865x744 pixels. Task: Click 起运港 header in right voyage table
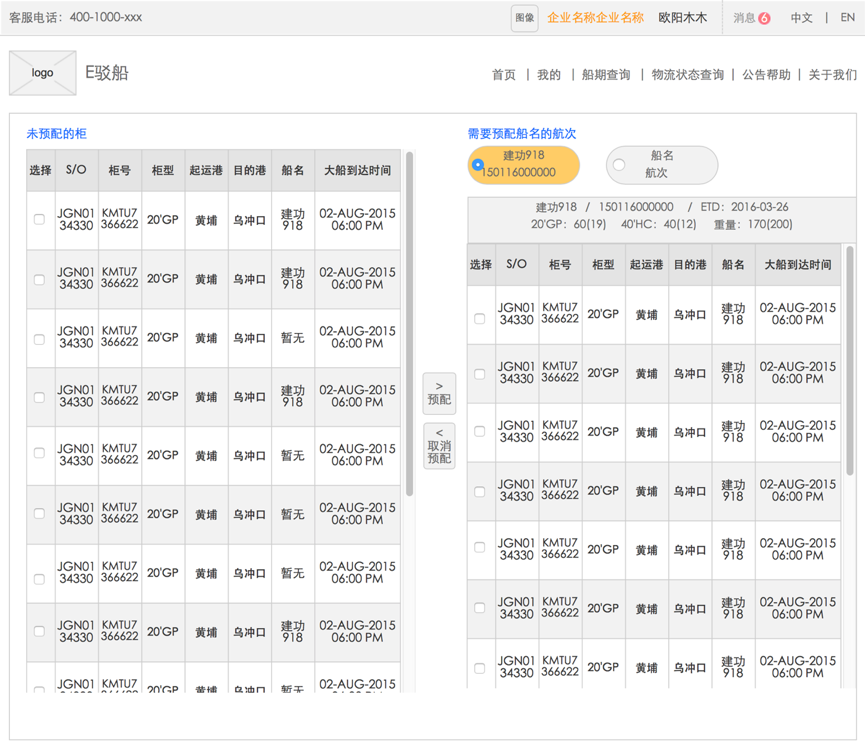[x=647, y=264]
